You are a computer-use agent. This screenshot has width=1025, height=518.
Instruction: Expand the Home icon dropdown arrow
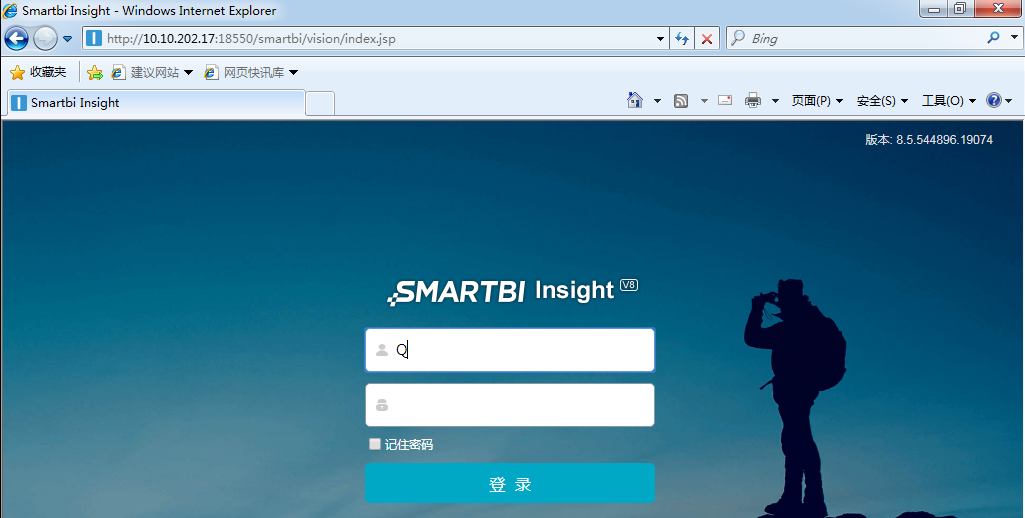658,101
